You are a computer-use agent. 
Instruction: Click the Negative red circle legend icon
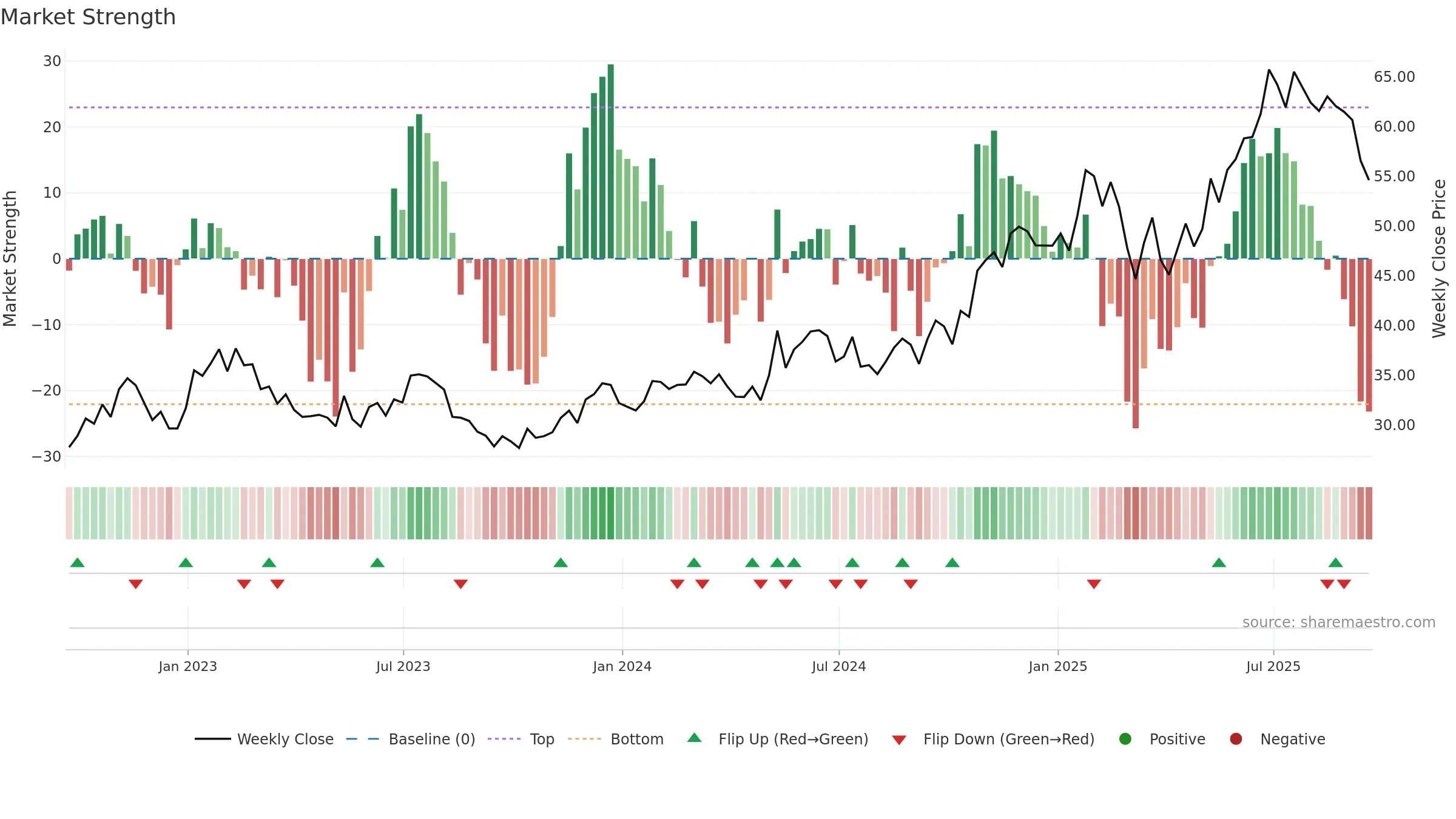pos(1236,739)
